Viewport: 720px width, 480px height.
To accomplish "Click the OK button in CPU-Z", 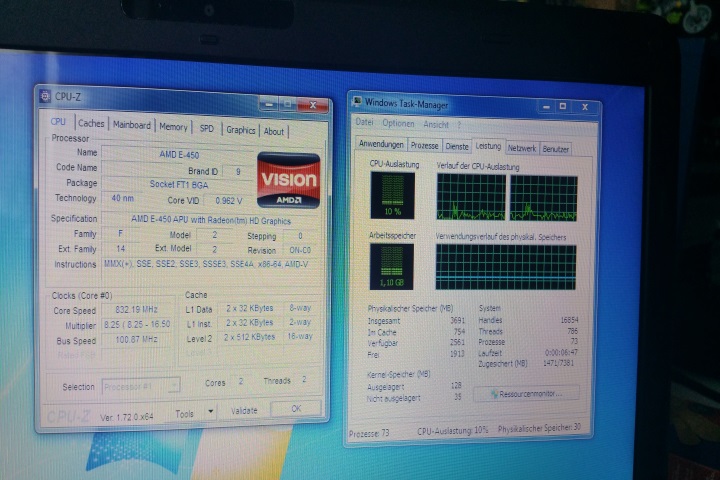I will tap(296, 408).
